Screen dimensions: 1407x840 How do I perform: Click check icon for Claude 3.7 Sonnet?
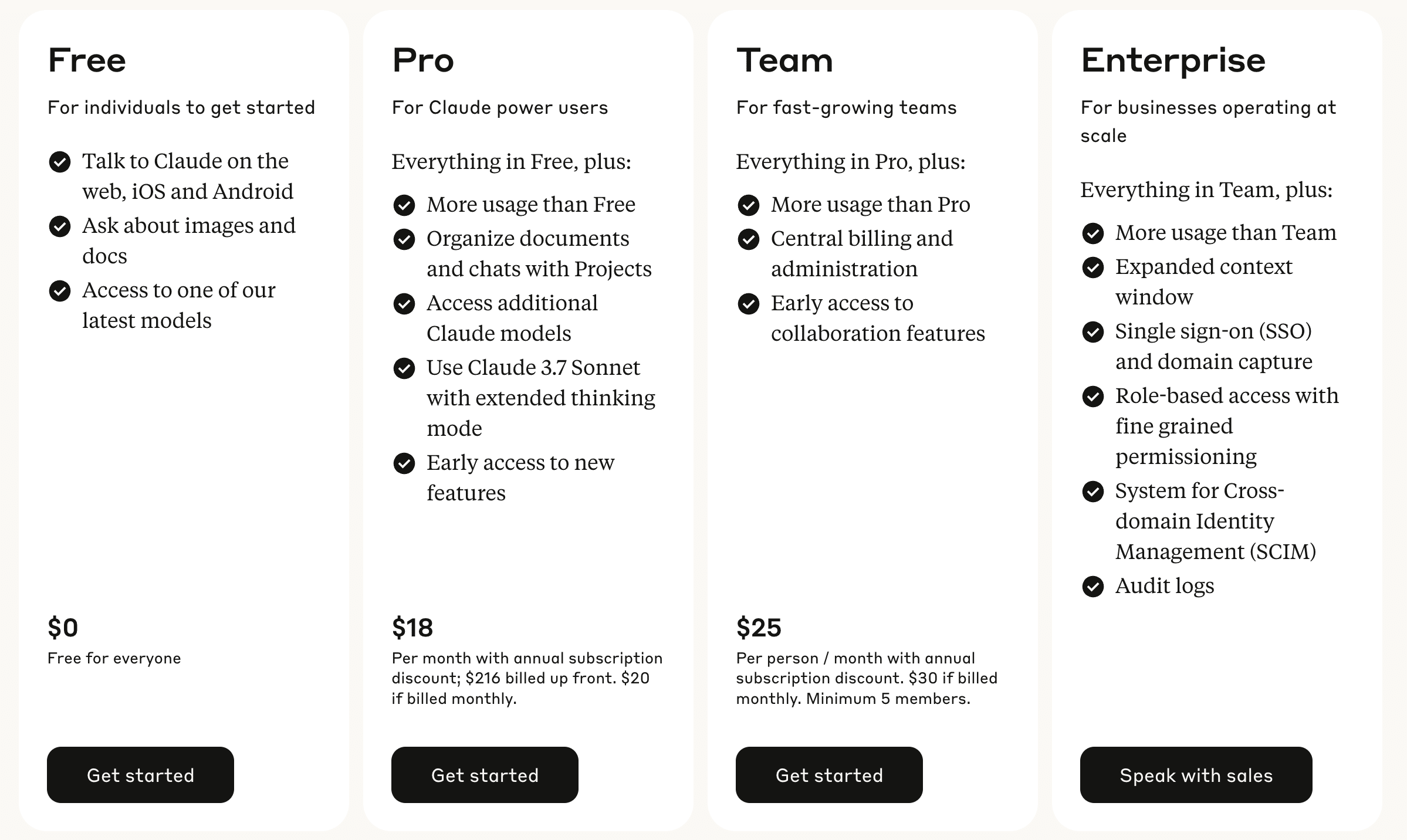click(x=404, y=368)
